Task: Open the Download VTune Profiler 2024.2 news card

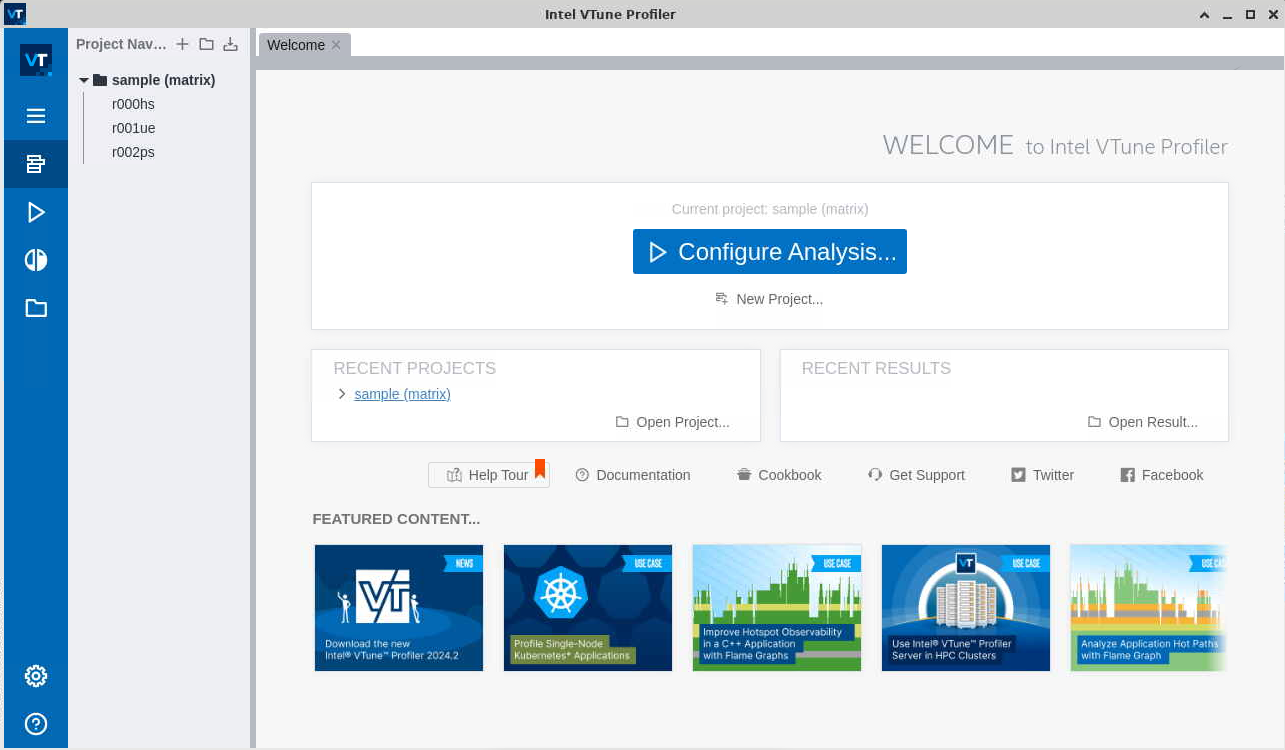Action: coord(399,608)
